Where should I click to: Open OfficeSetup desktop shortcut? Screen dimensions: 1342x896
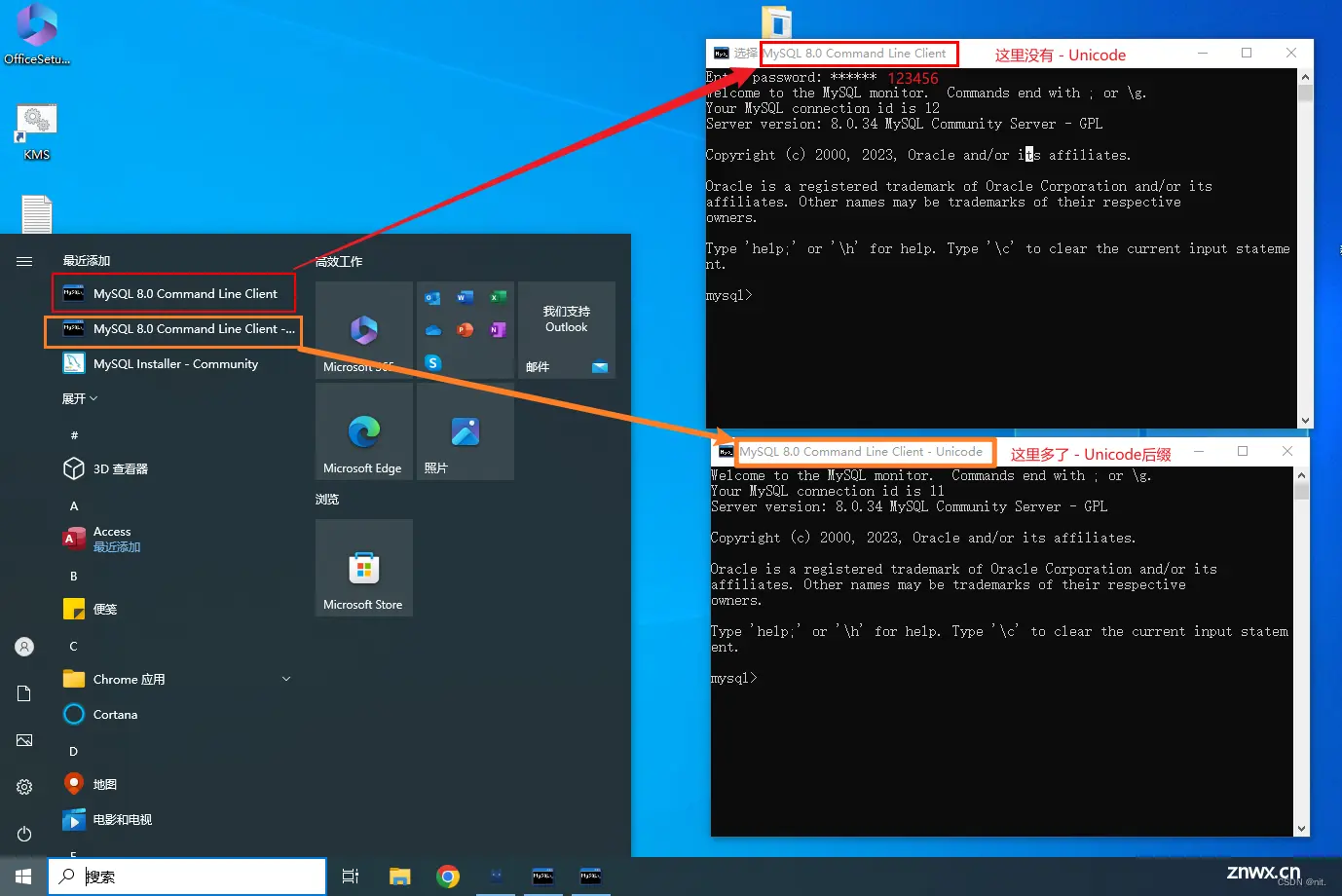(37, 35)
